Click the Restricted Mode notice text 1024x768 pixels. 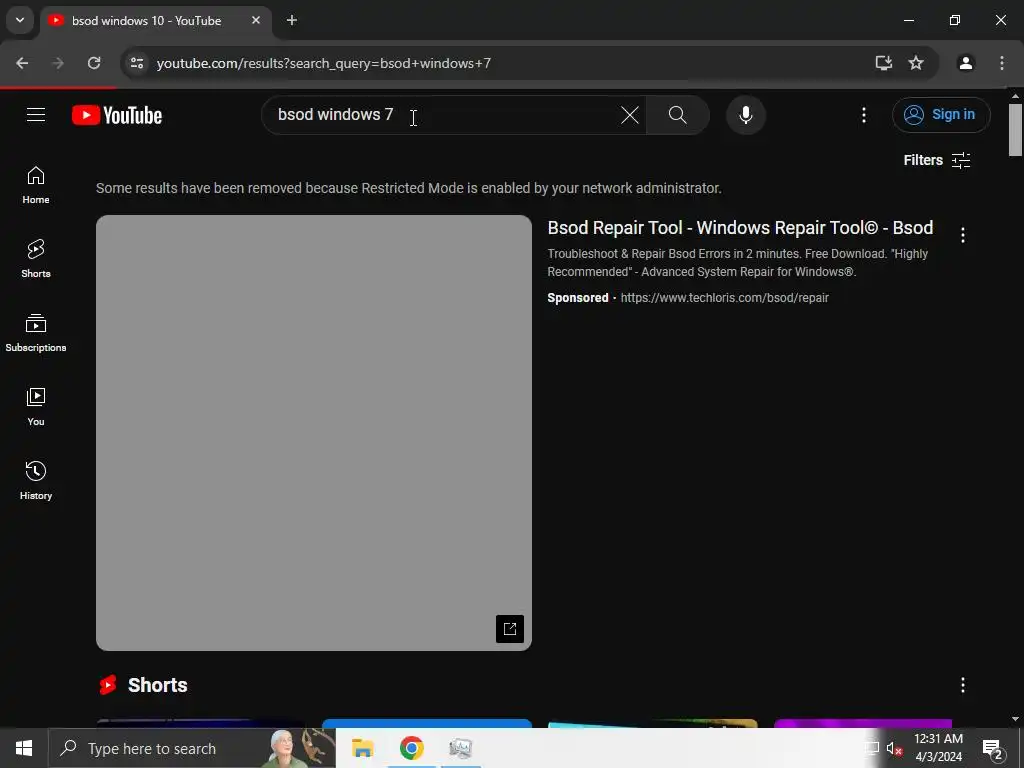click(409, 188)
